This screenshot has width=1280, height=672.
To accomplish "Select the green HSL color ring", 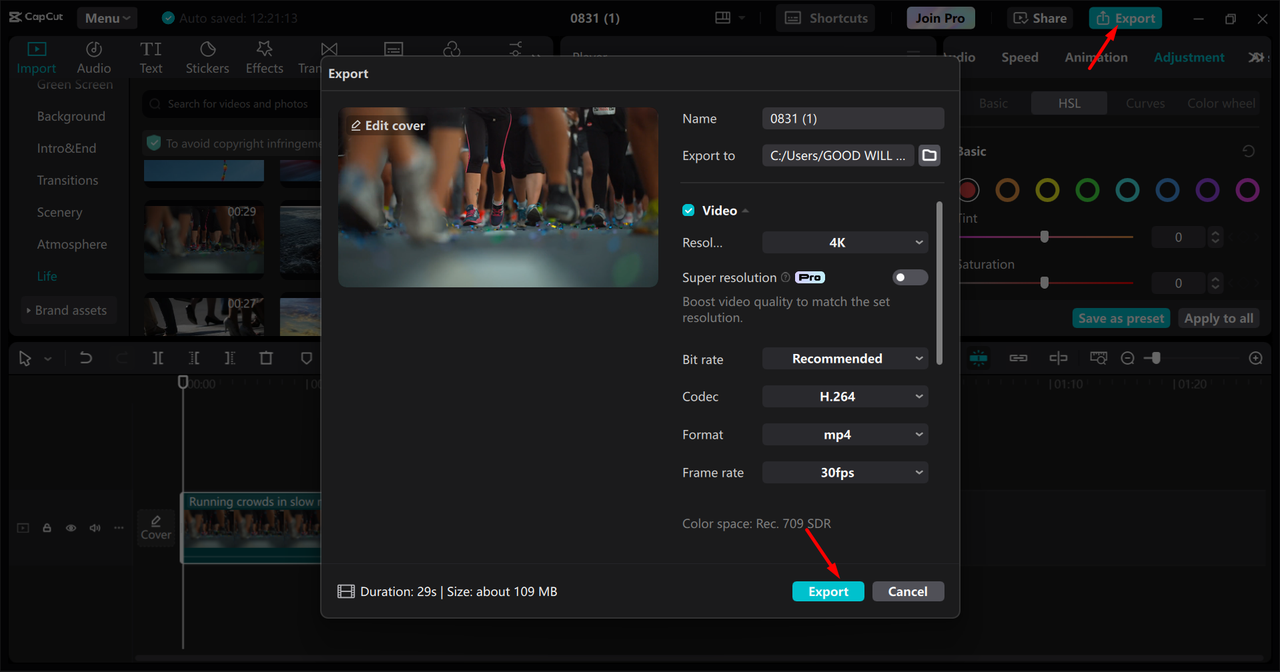I will pos(1087,190).
